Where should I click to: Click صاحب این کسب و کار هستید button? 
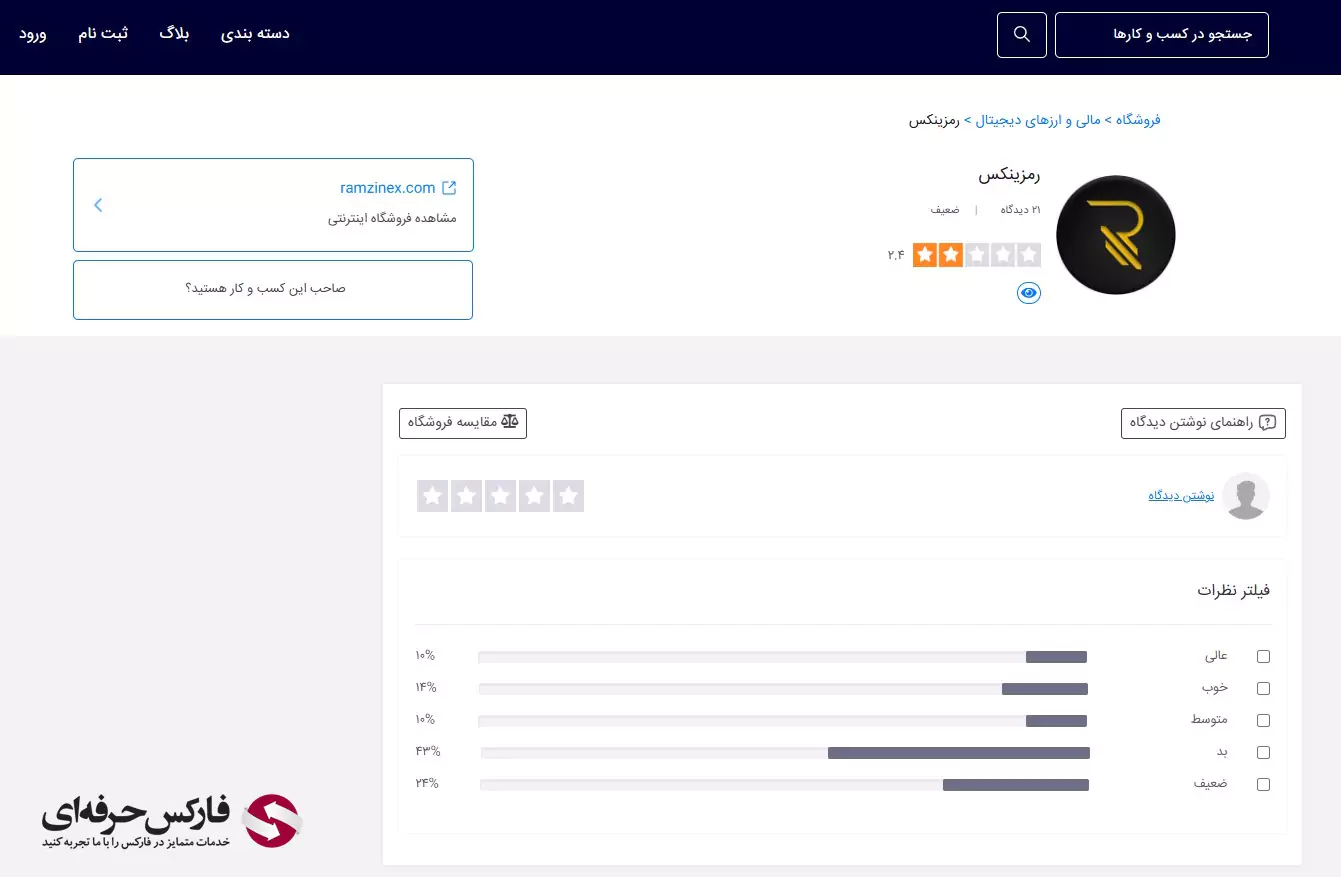273,290
